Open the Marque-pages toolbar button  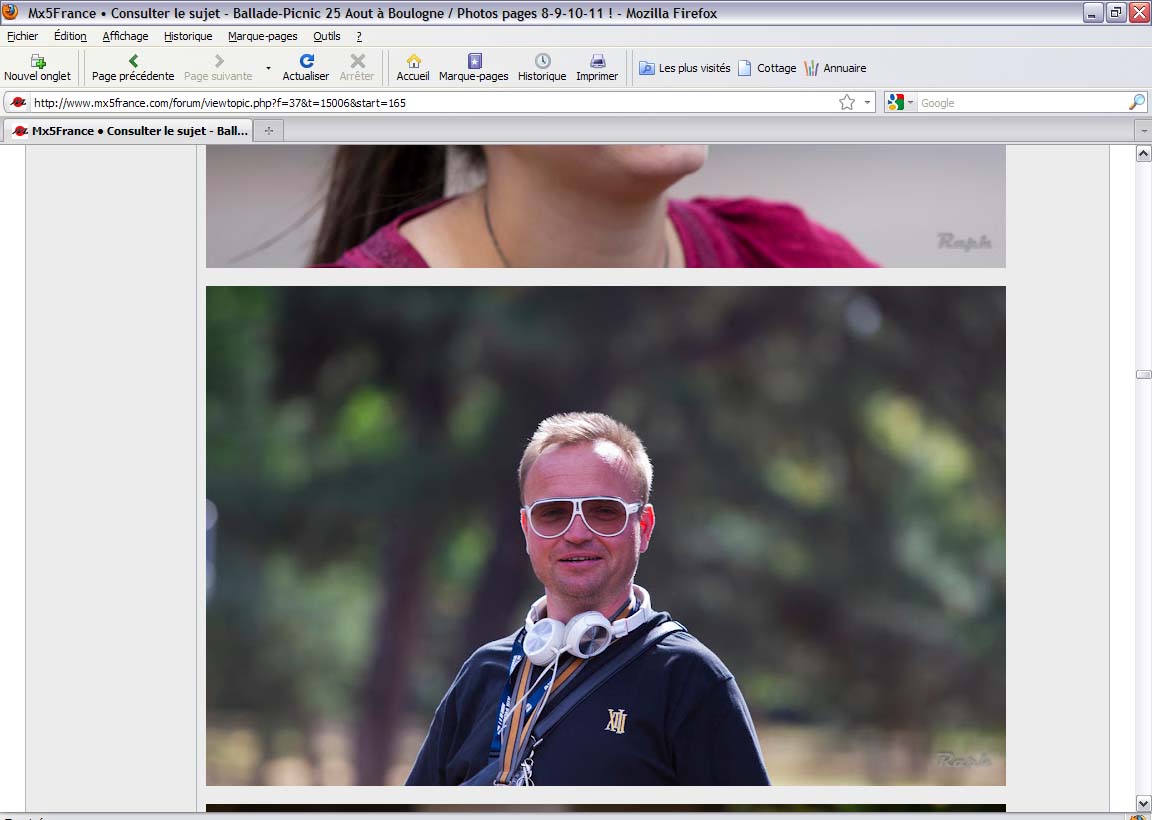coord(474,68)
